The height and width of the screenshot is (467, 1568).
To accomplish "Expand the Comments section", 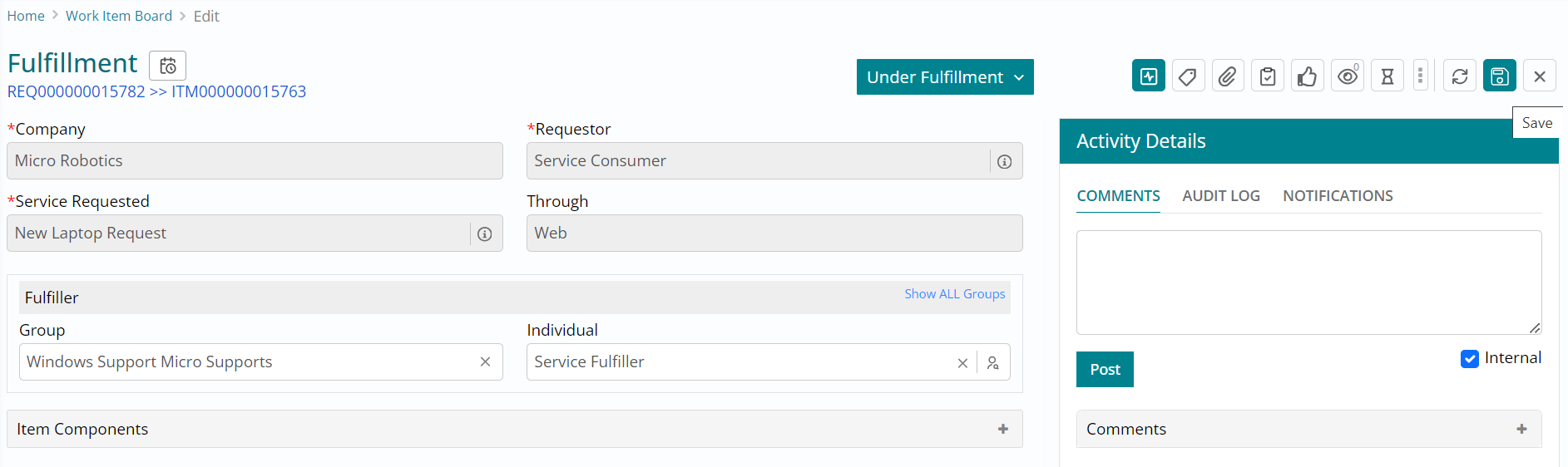I will pos(1521,429).
